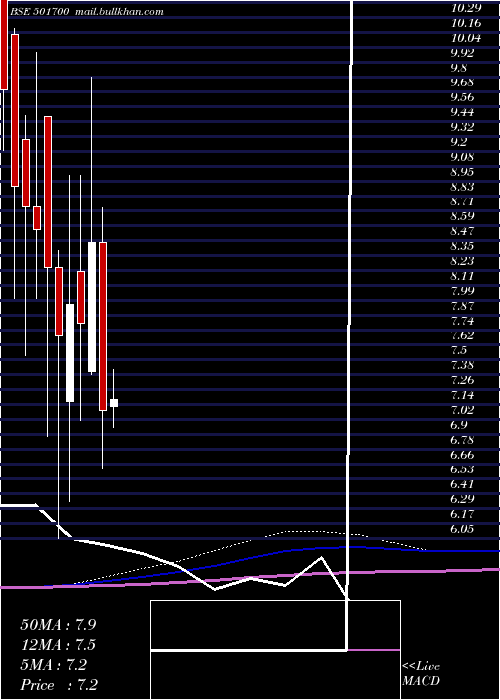Click the 7.5 price axis label
Screen dimensions: 500x700
click(x=459, y=350)
